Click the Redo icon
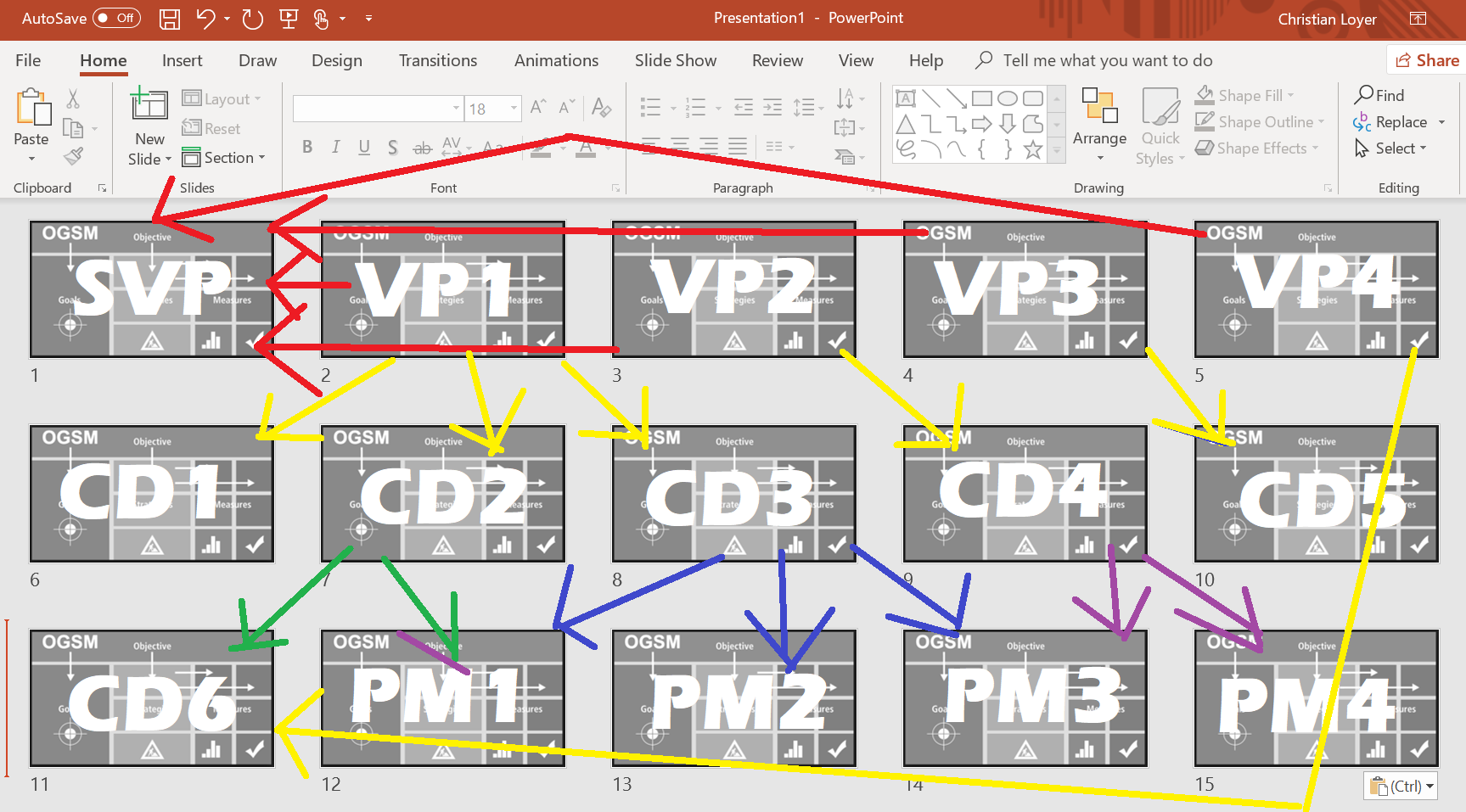Viewport: 1466px width, 812px height. click(252, 19)
